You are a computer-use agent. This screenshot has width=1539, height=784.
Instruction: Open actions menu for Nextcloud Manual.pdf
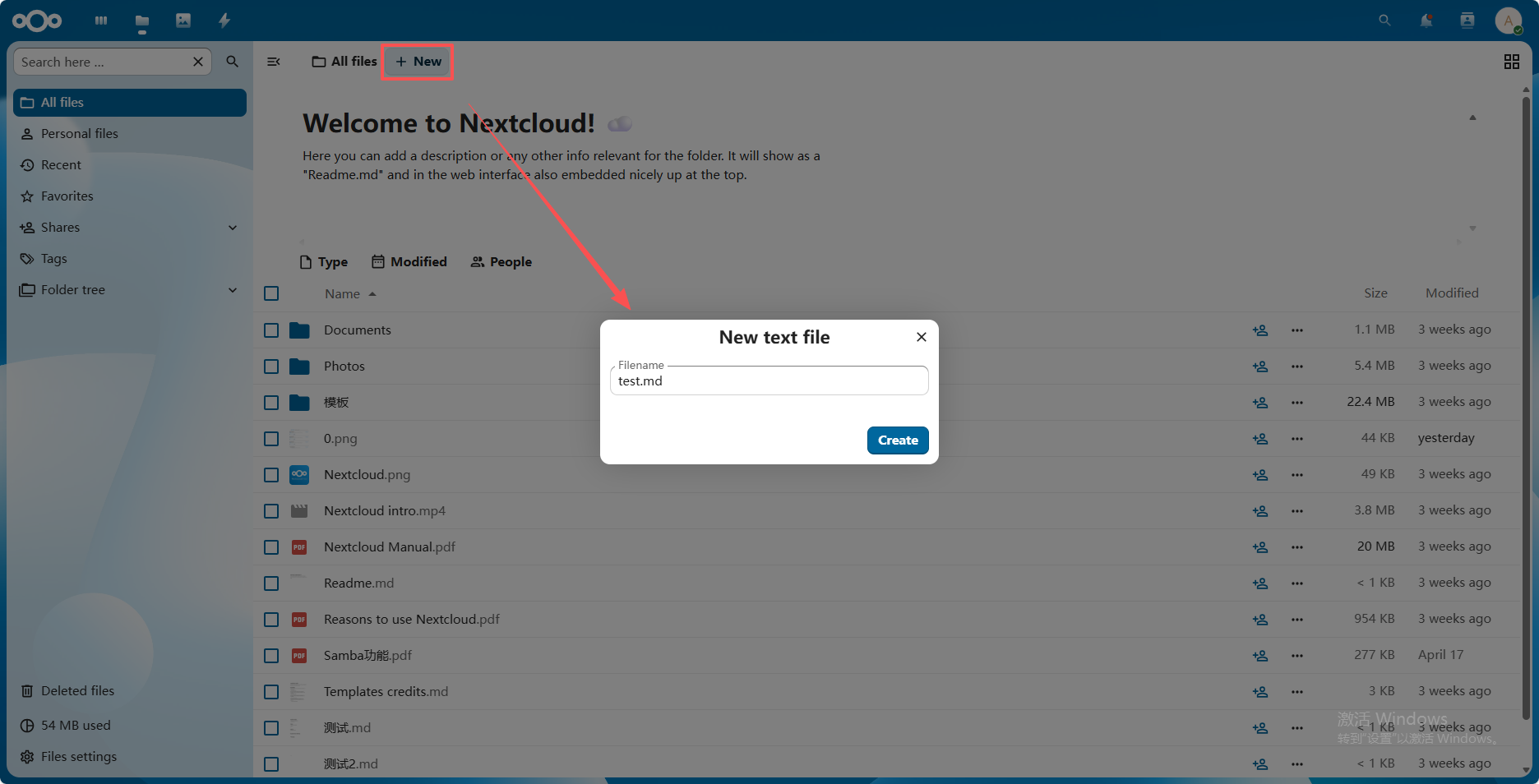click(1297, 547)
